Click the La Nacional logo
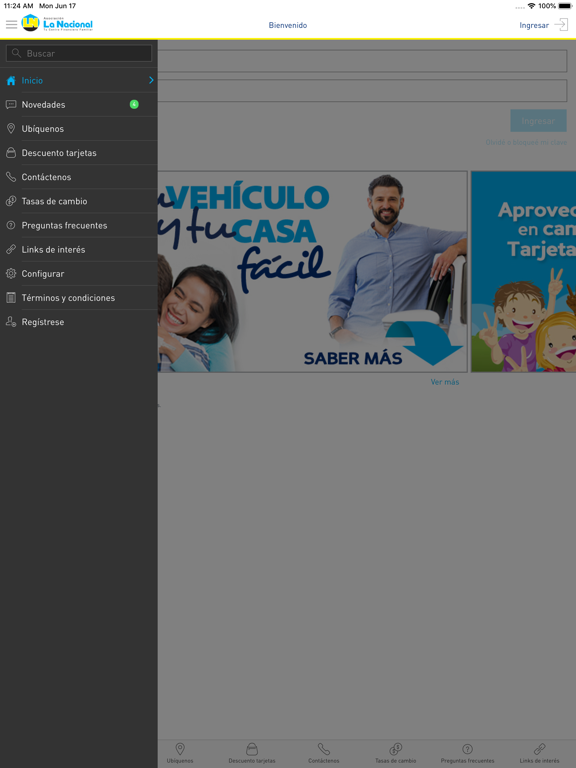Image resolution: width=576 pixels, height=768 pixels. click(57, 23)
